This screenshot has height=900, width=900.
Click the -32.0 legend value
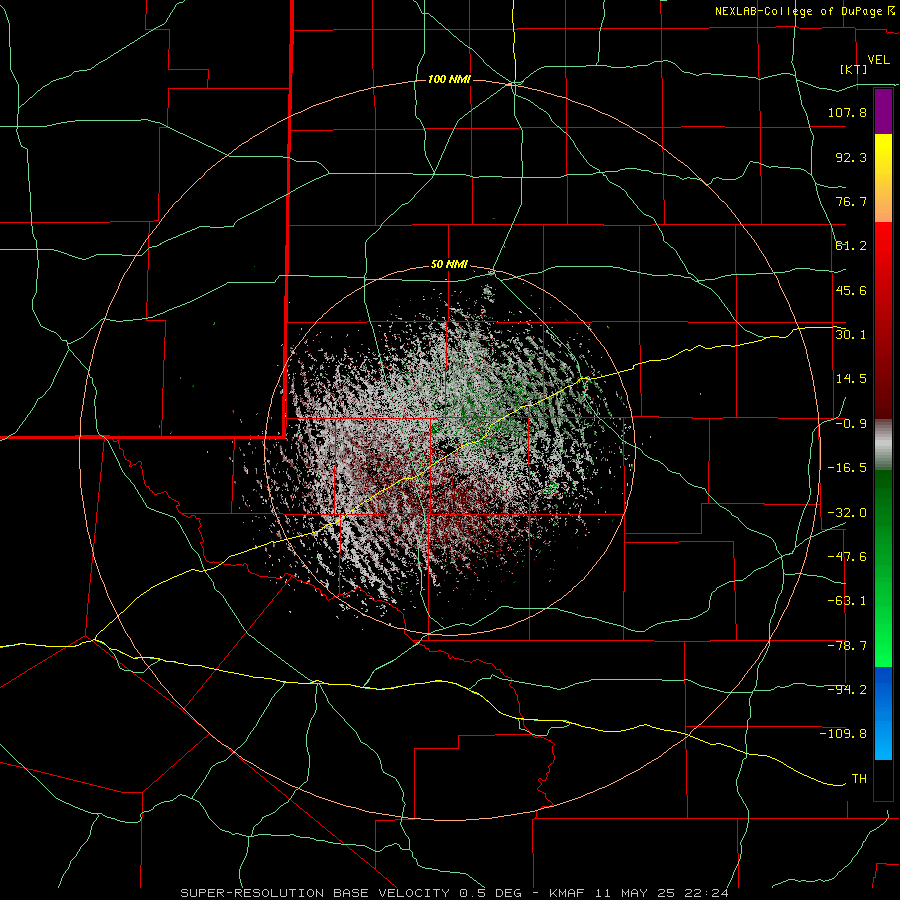click(847, 513)
